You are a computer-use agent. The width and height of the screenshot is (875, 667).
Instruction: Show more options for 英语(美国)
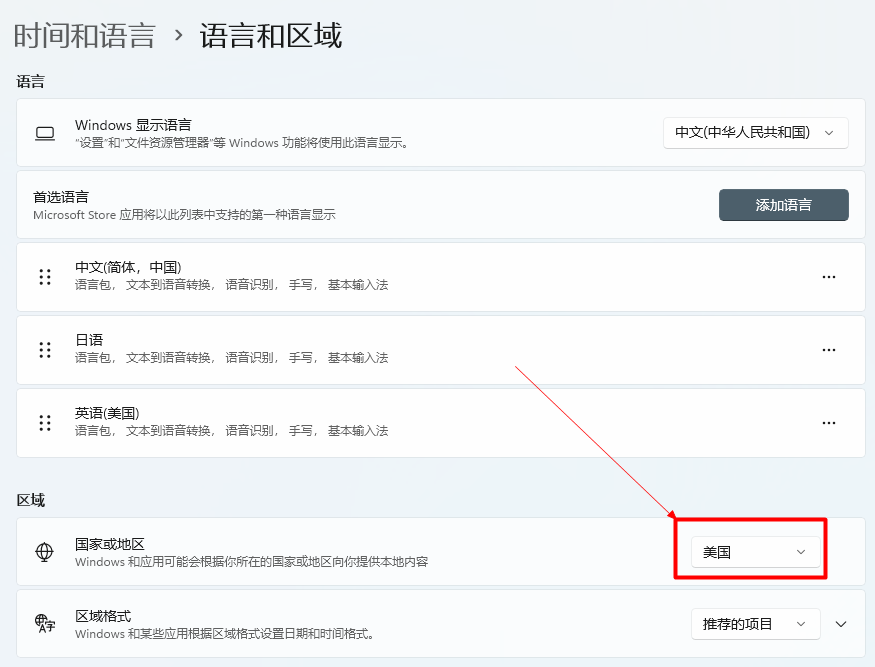click(828, 423)
